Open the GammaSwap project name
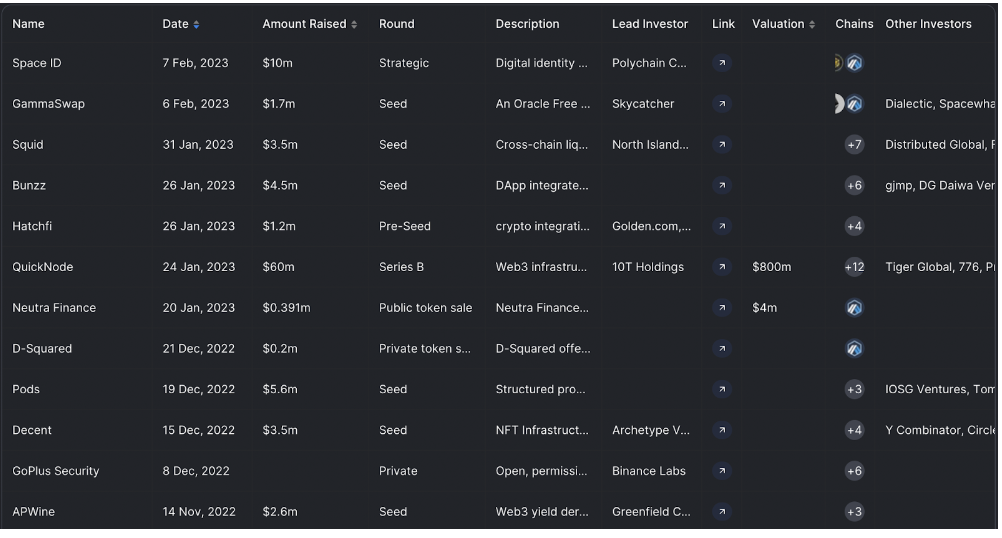Image resolution: width=1002 pixels, height=538 pixels. point(48,104)
